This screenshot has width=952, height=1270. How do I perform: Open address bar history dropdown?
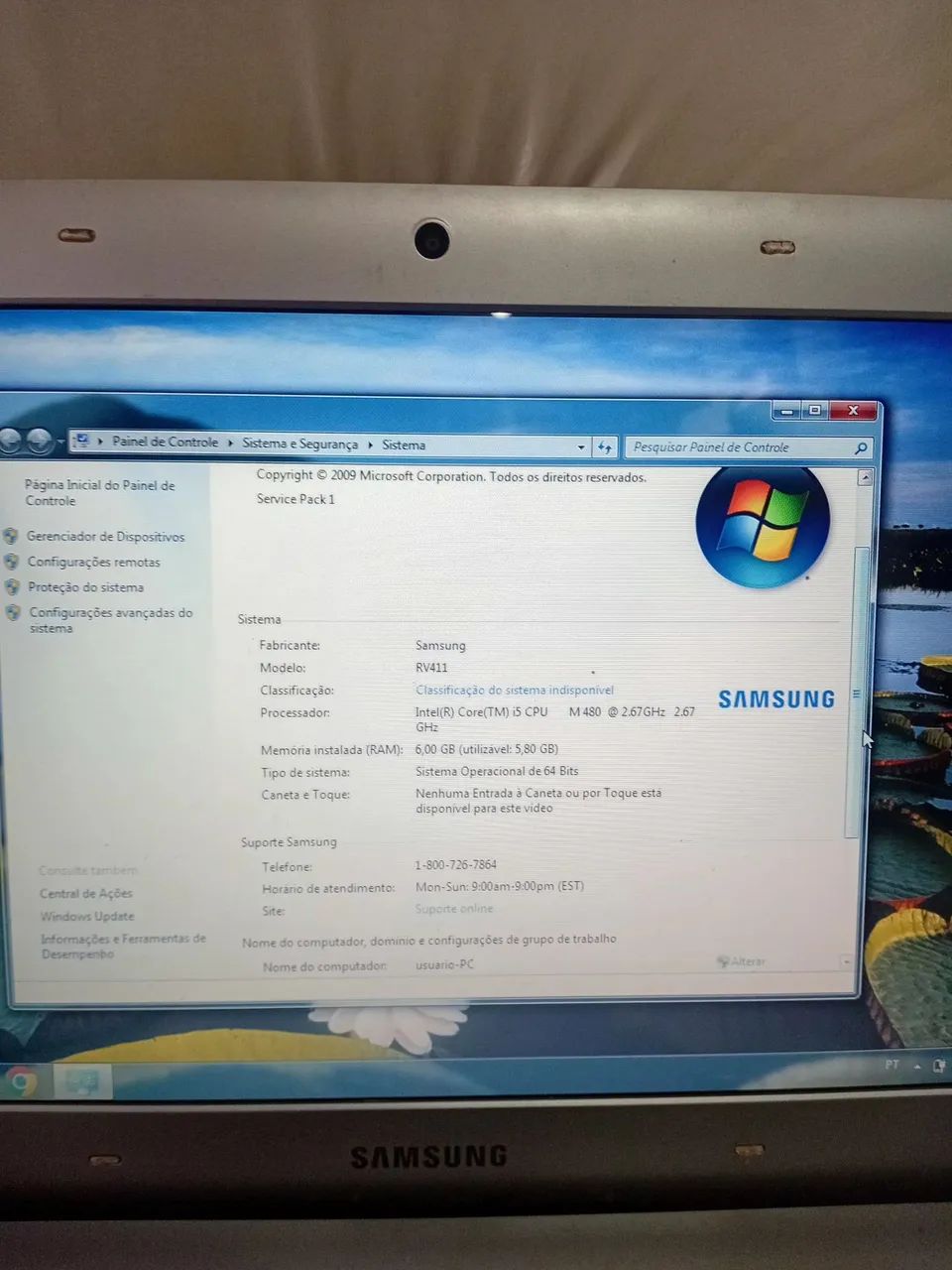(581, 446)
